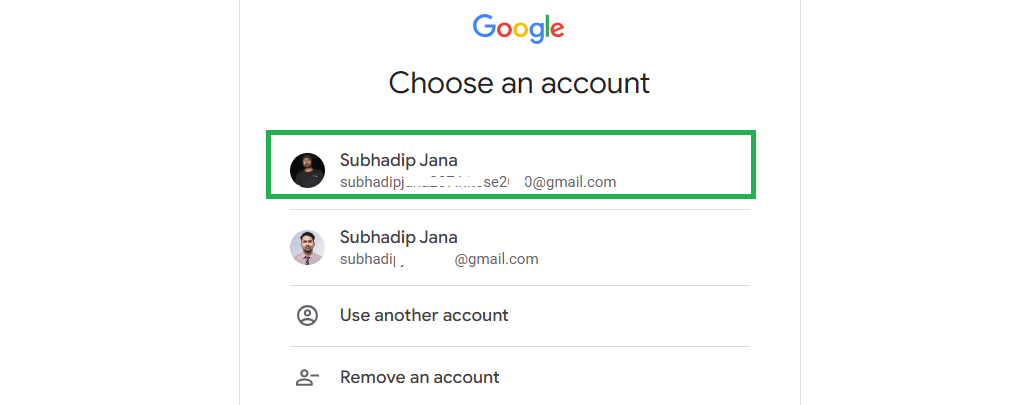Click the email address of the highlighted account
1020x405 pixels.
(477, 182)
